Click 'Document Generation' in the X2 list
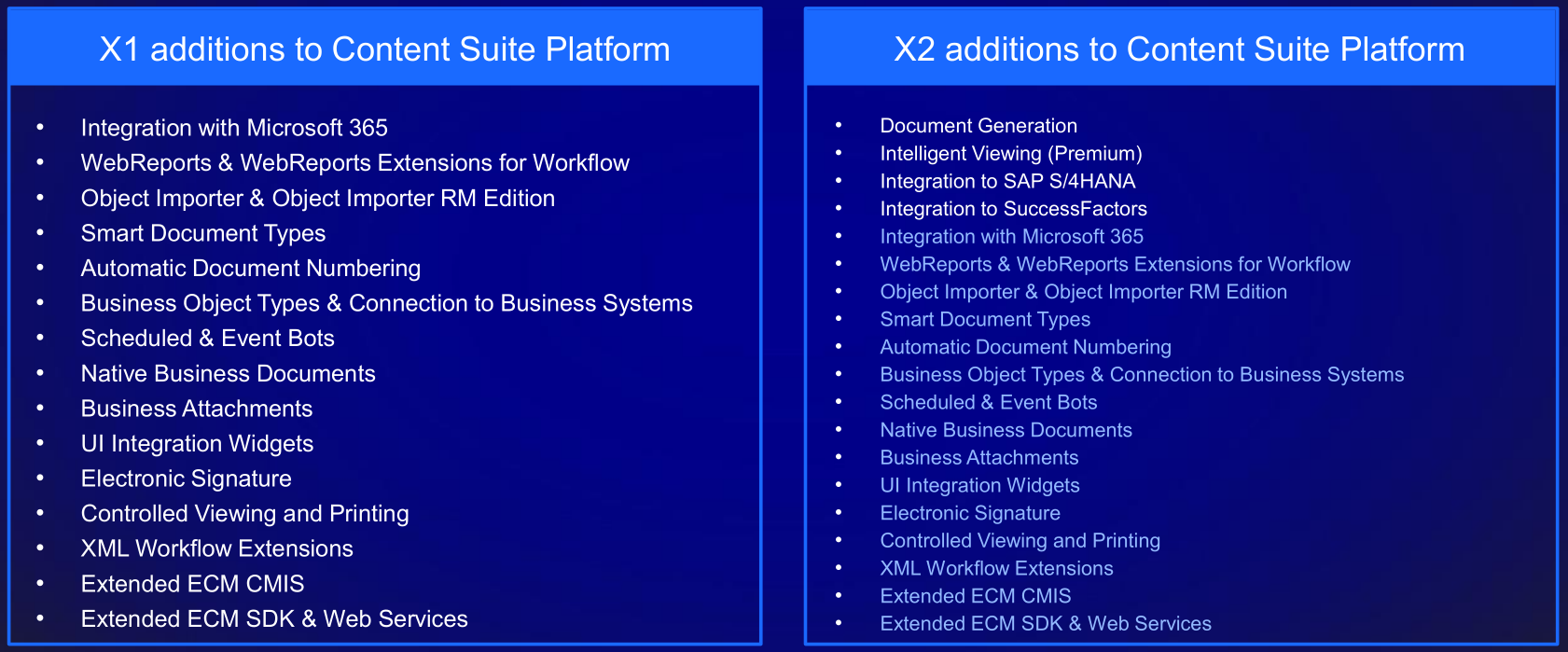Viewport: 1568px width, 652px height. tap(978, 126)
